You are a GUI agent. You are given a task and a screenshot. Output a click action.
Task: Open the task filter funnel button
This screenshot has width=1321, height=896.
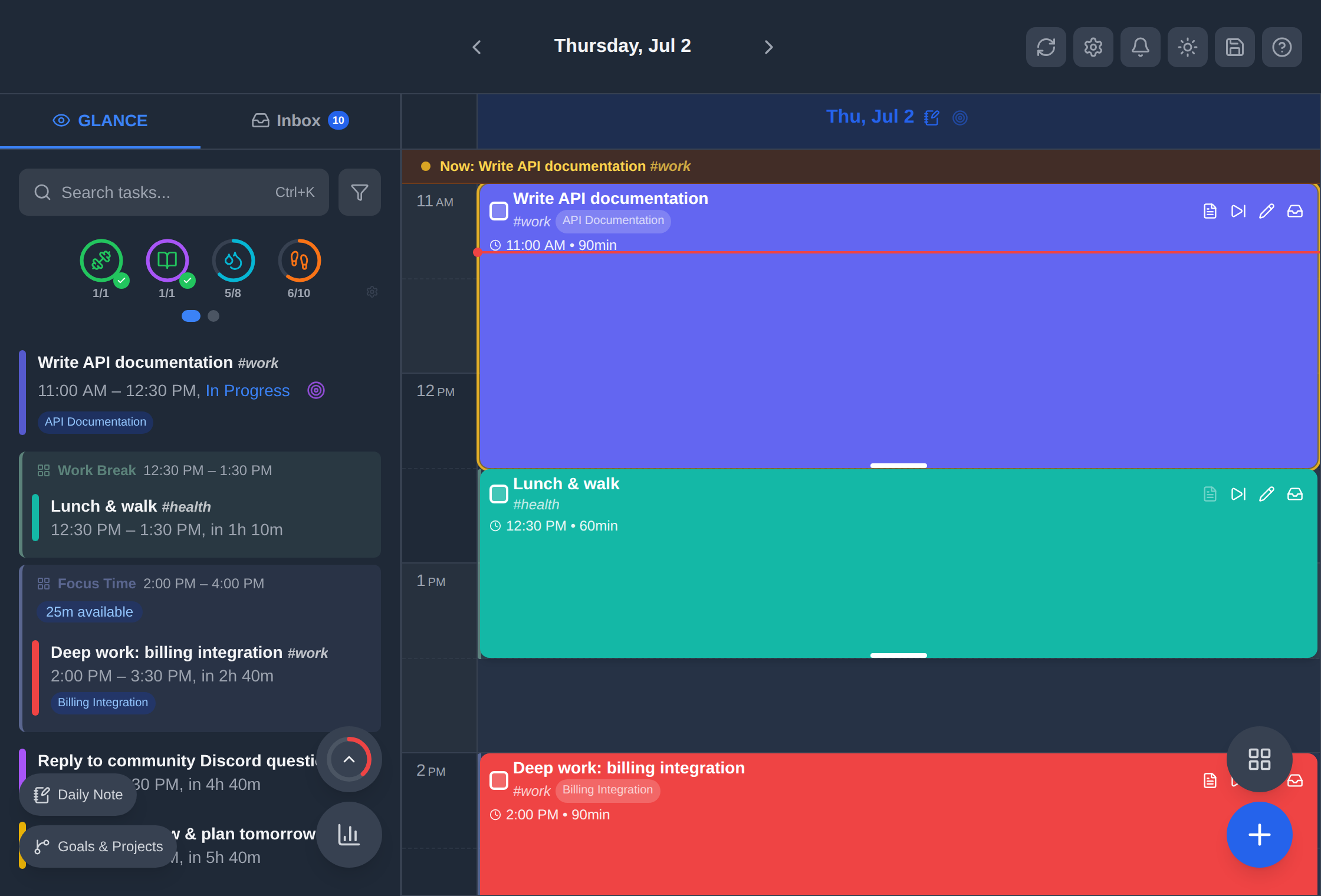pyautogui.click(x=360, y=192)
